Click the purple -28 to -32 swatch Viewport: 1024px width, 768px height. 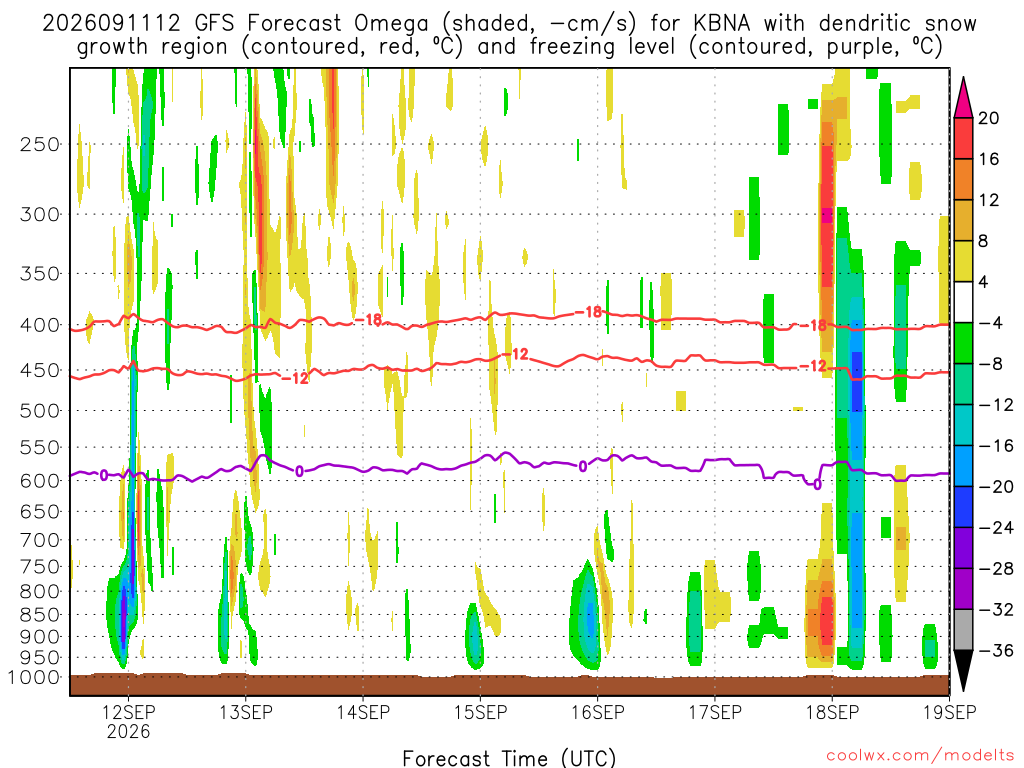point(963,589)
